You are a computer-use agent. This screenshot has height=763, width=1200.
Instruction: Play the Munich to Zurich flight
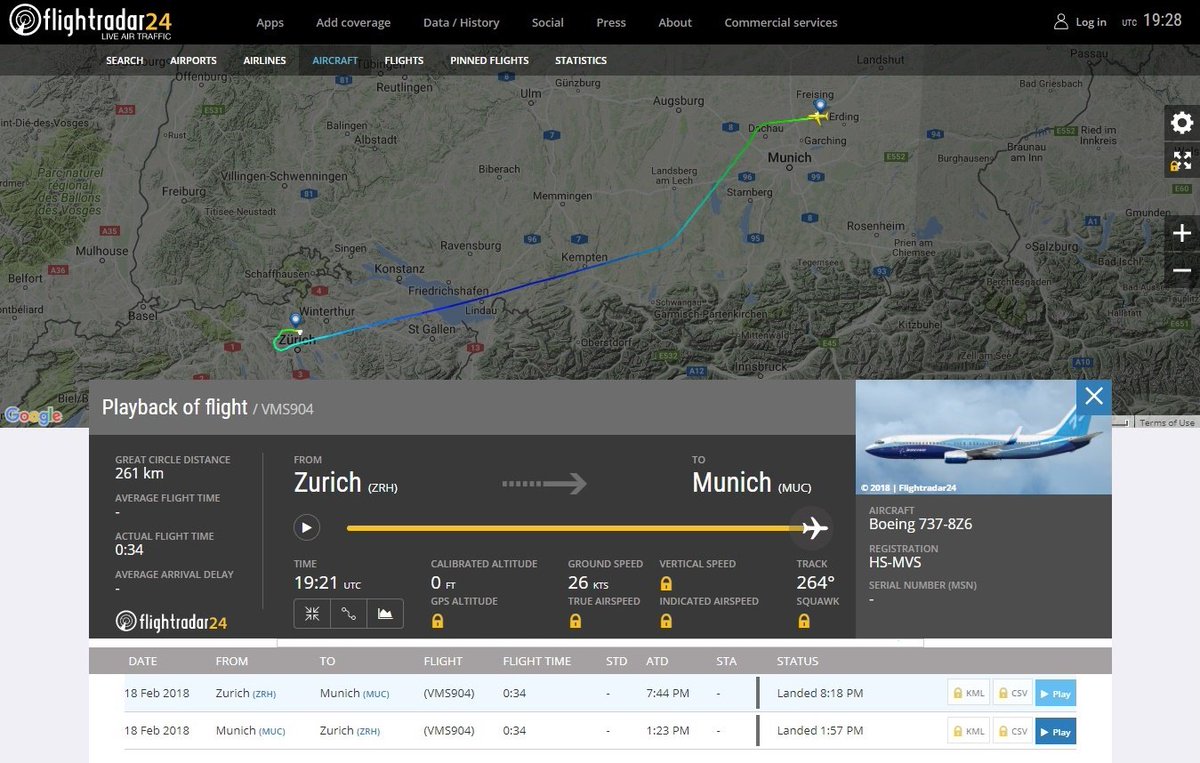1055,731
